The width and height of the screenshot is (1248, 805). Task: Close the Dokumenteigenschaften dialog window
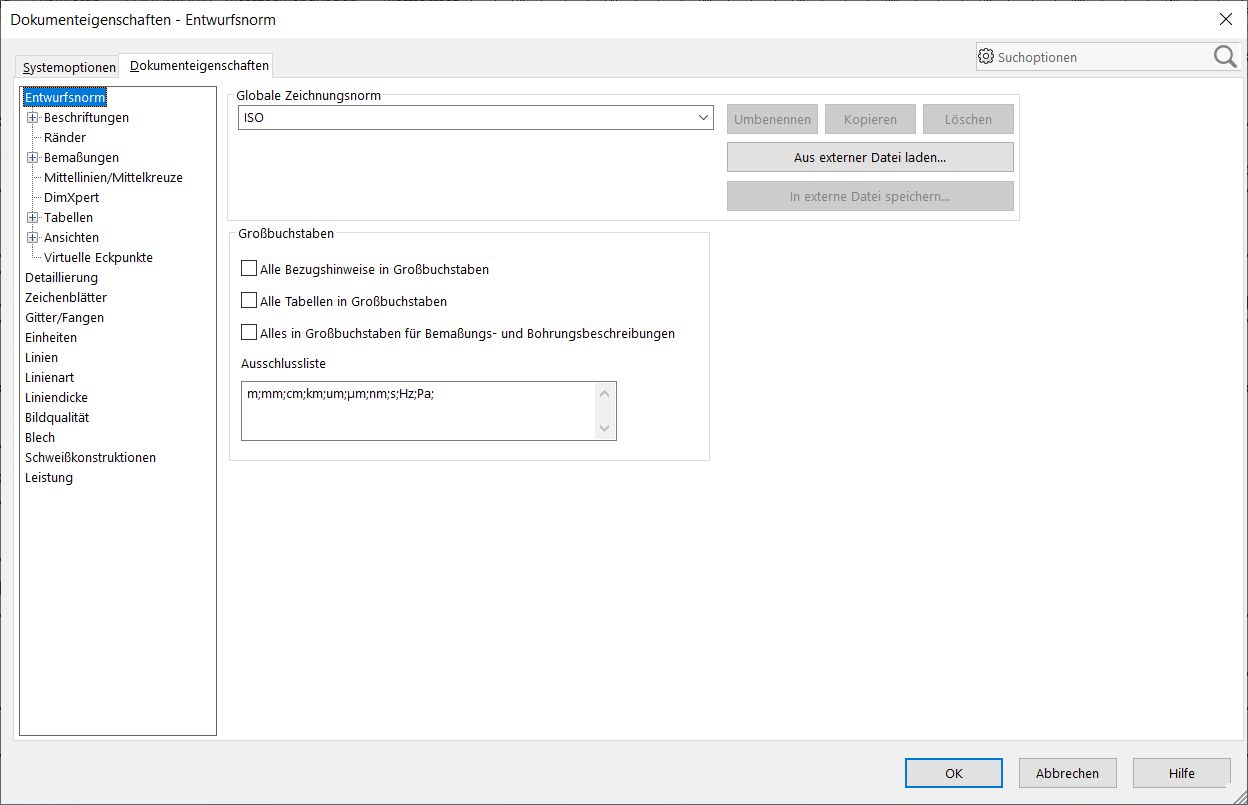click(1225, 19)
